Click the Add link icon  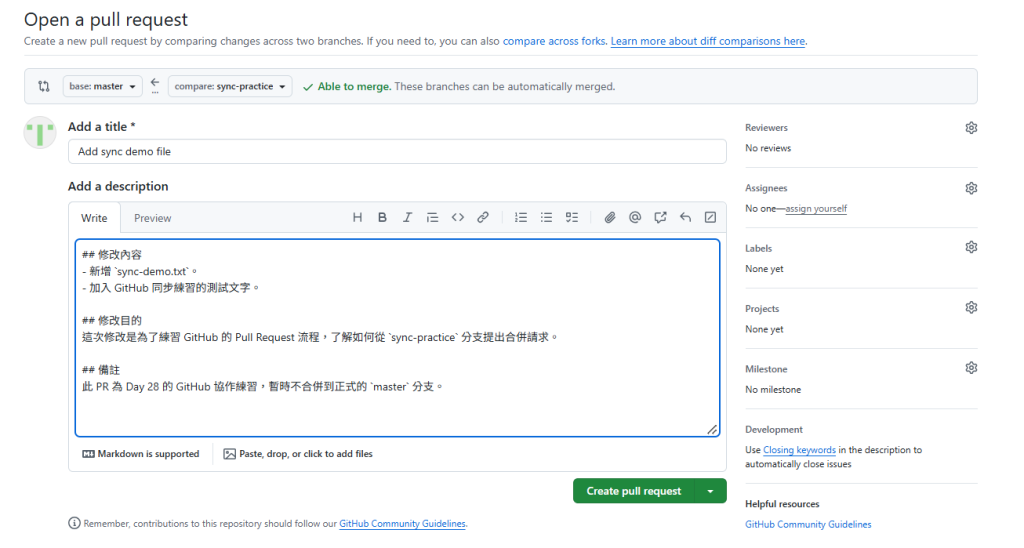(x=483, y=218)
